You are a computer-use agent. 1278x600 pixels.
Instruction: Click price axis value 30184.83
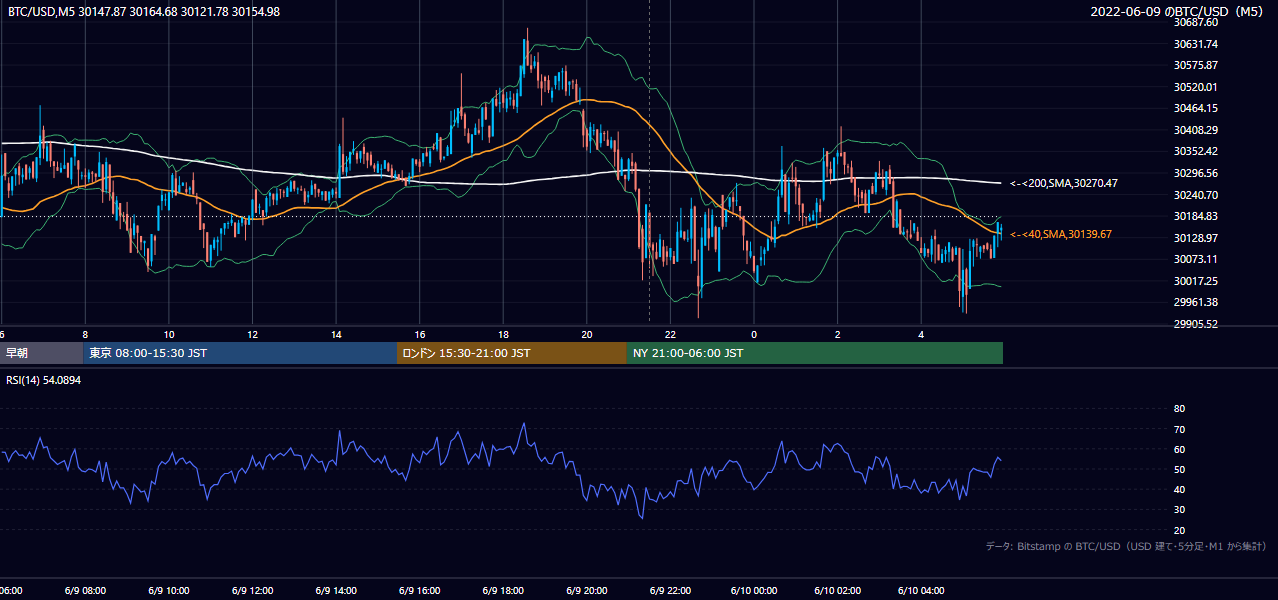pos(1196,216)
